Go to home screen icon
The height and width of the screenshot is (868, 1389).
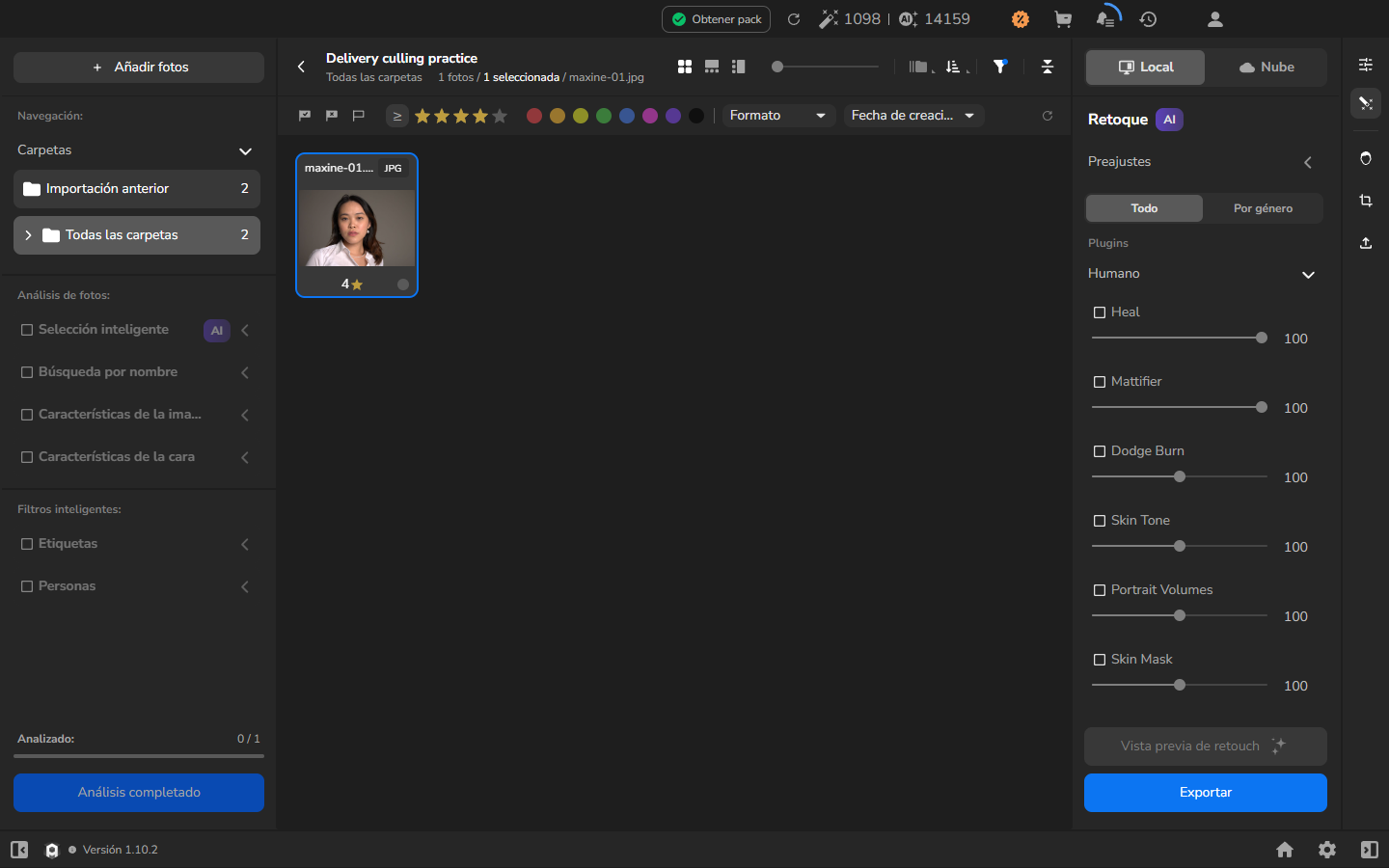(x=1285, y=850)
